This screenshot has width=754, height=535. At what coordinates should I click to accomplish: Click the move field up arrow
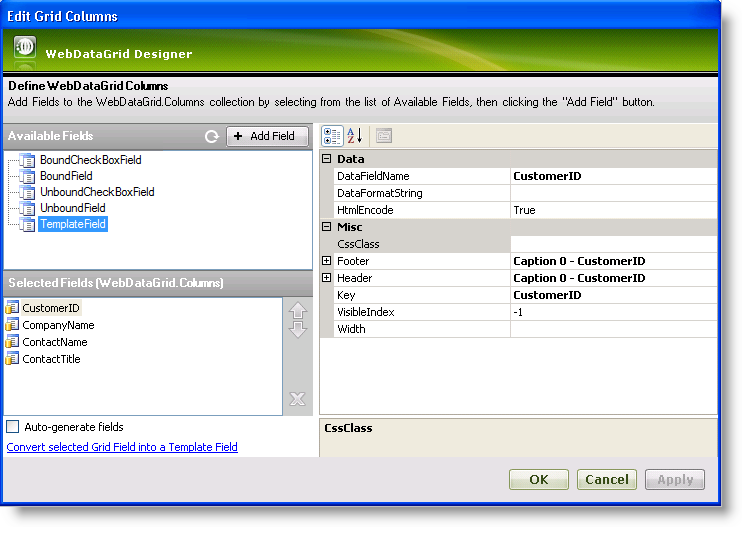tap(297, 311)
